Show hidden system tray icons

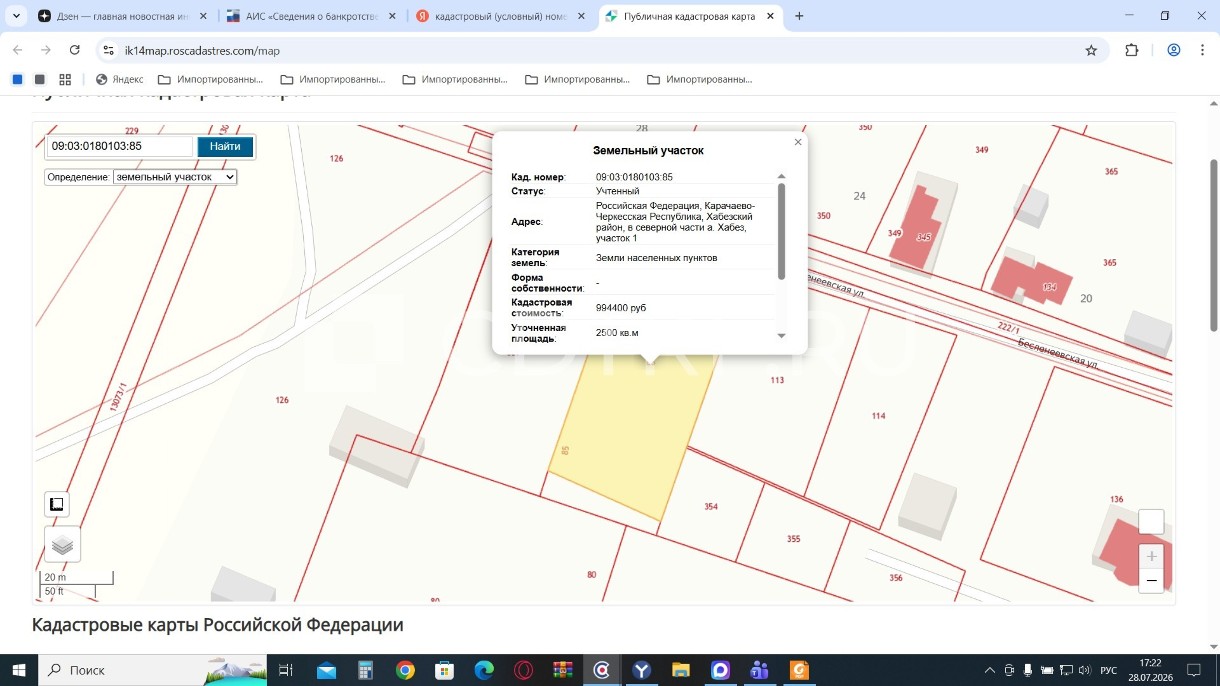[x=990, y=670]
